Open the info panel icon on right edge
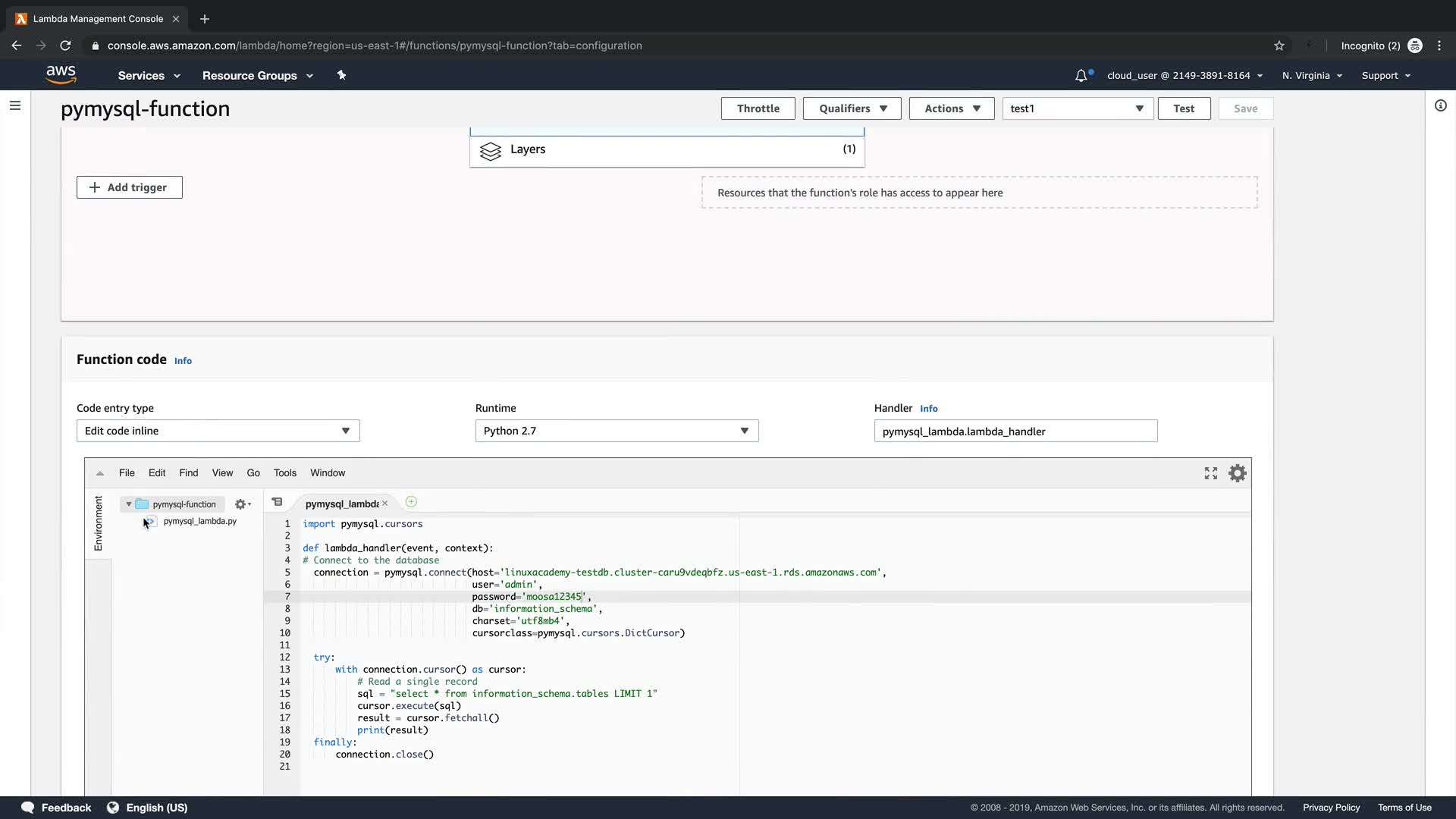The width and height of the screenshot is (1456, 819). pos(1440,105)
